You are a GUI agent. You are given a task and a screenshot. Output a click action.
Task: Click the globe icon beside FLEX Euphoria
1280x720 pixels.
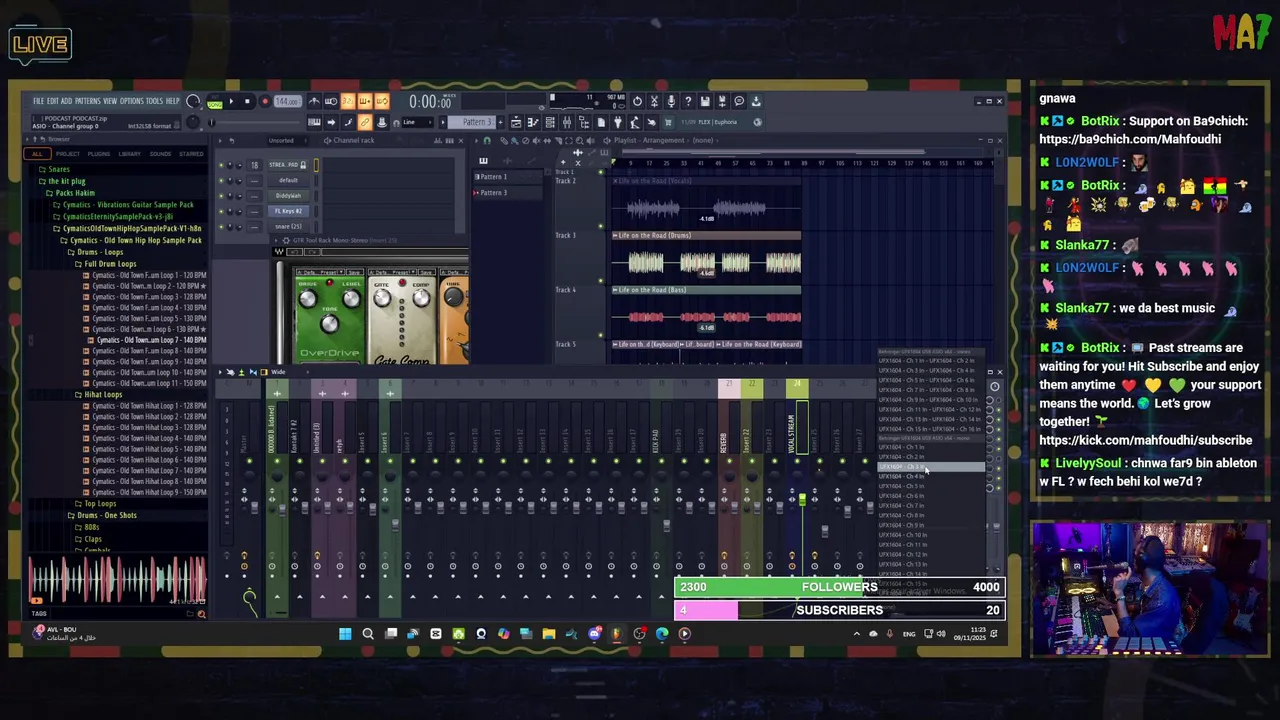(757, 122)
